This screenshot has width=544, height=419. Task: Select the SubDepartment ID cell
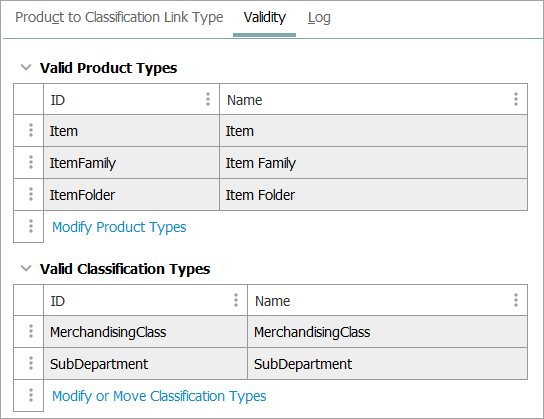coord(145,364)
